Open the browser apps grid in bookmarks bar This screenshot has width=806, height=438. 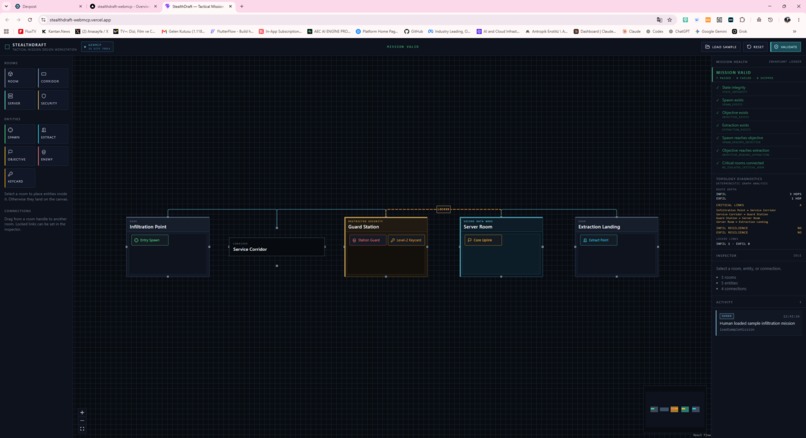click(6, 31)
